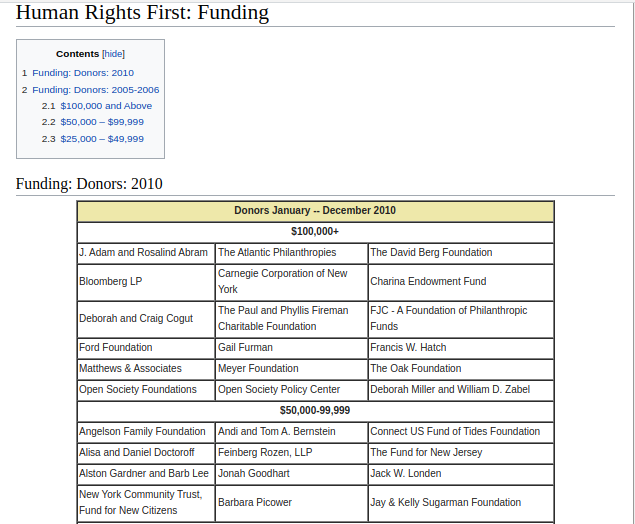635x524 pixels.
Task: Select cell Andi and Tom A. Bernstein
Action: 291,432
